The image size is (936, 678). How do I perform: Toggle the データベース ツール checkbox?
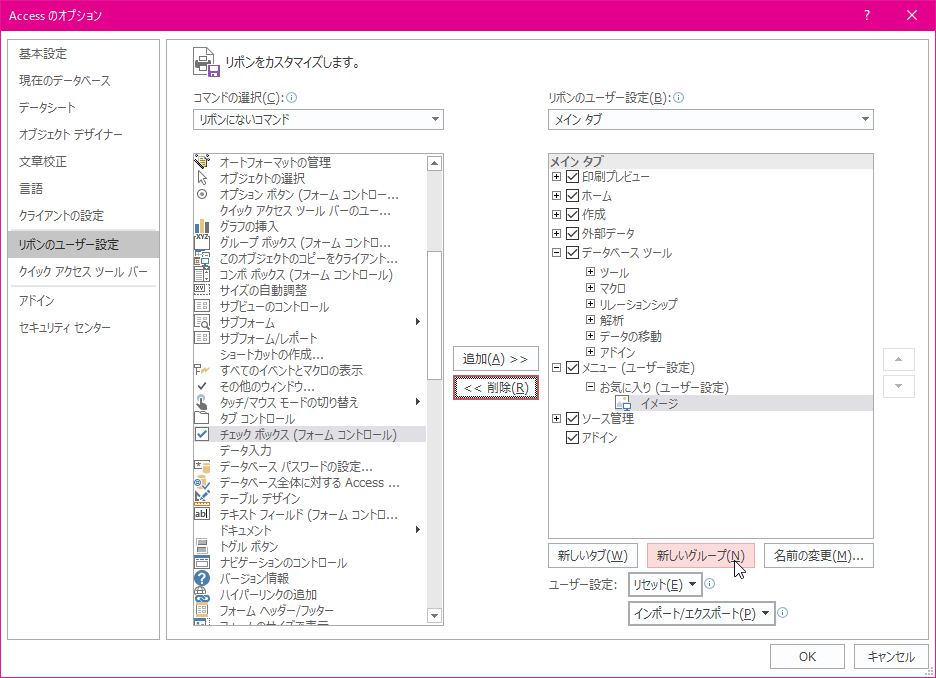(x=572, y=252)
